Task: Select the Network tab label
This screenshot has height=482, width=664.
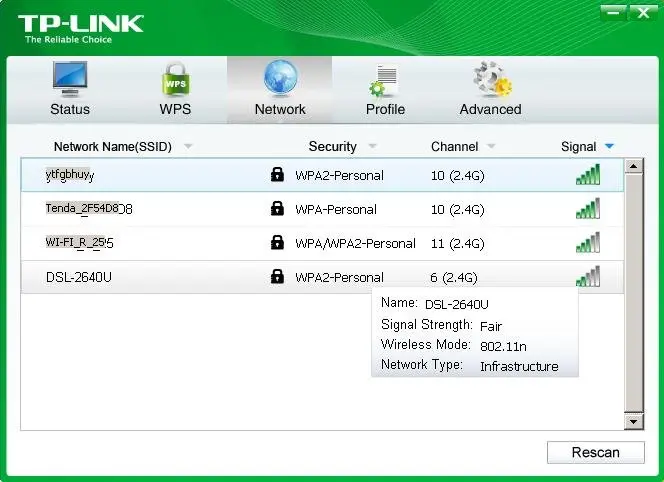Action: pos(280,109)
